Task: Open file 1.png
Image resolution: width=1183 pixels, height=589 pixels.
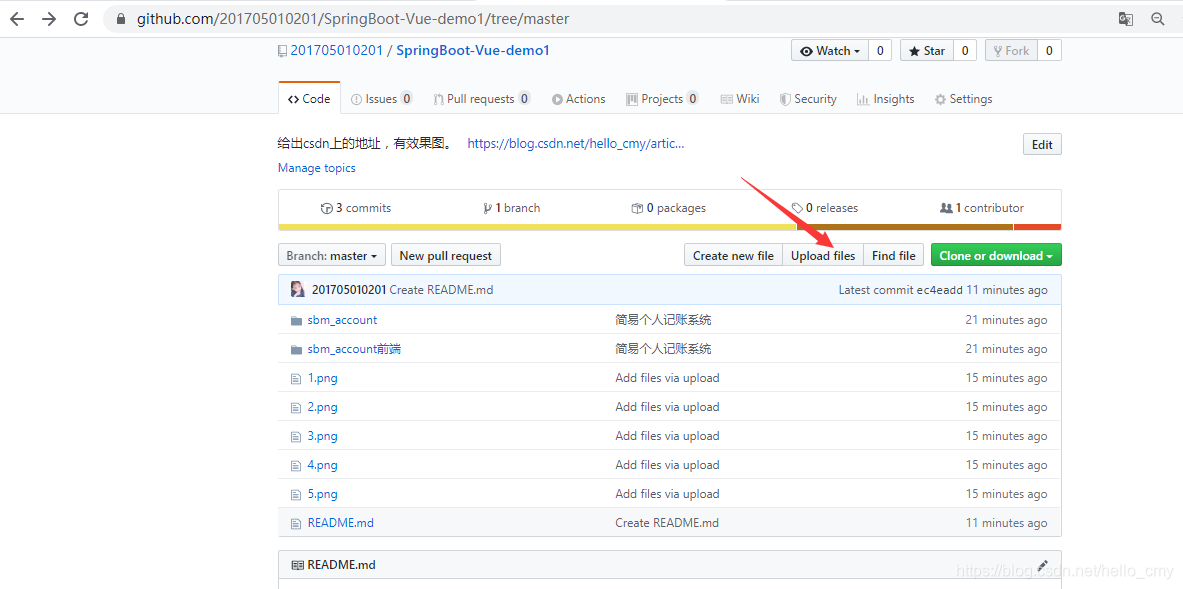Action: [x=322, y=378]
